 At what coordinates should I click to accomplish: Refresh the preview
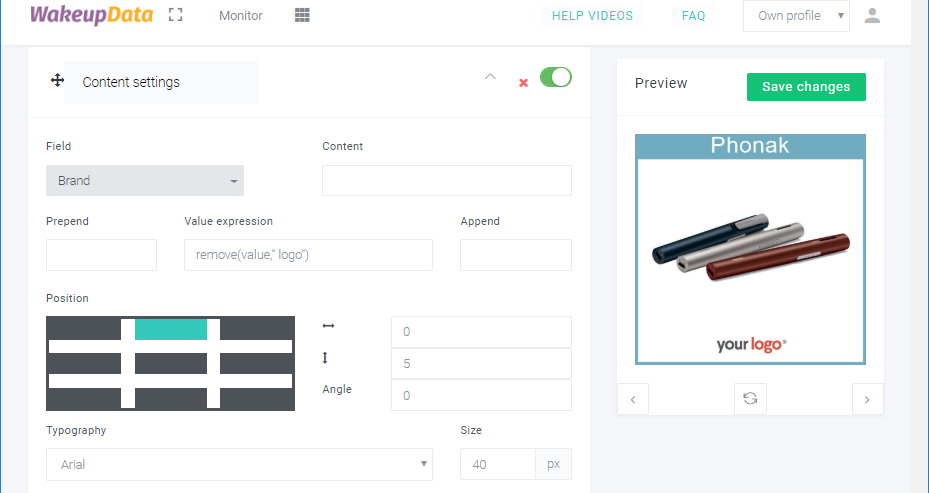tap(750, 399)
